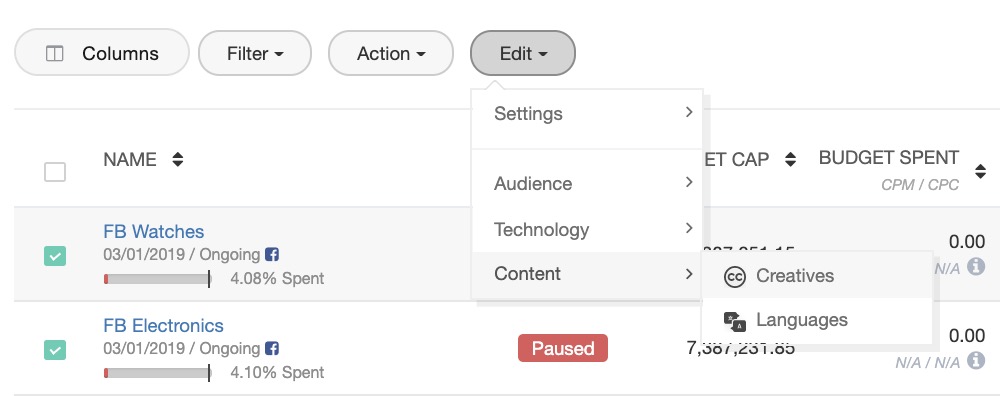Expand the Settings submenu
Screen dimensions: 1000x396
point(587,114)
